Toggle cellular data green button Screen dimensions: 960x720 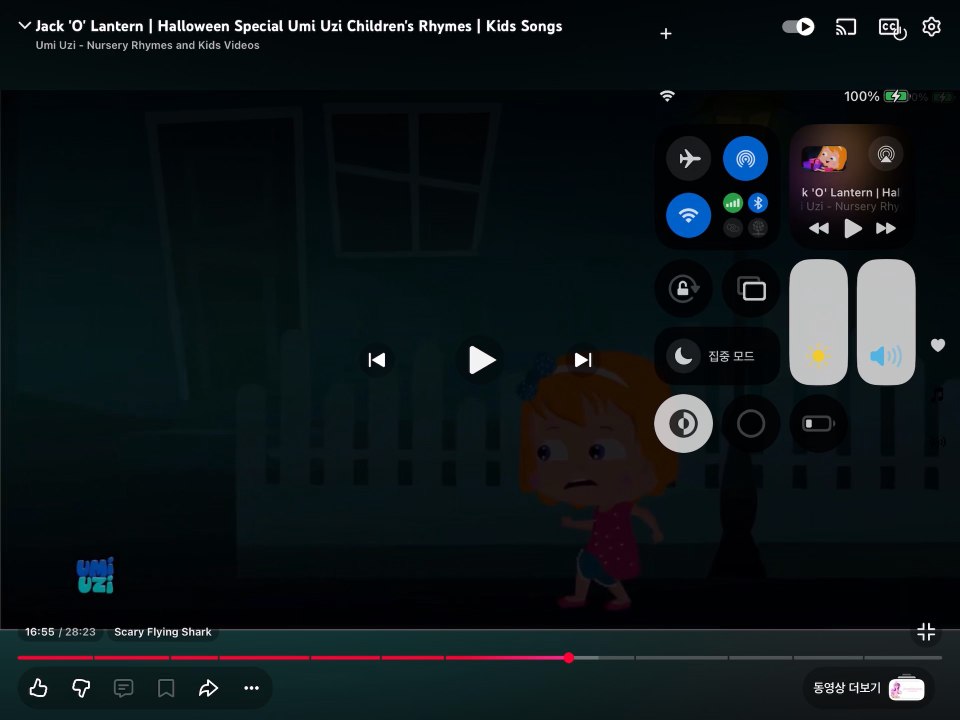[x=733, y=203]
